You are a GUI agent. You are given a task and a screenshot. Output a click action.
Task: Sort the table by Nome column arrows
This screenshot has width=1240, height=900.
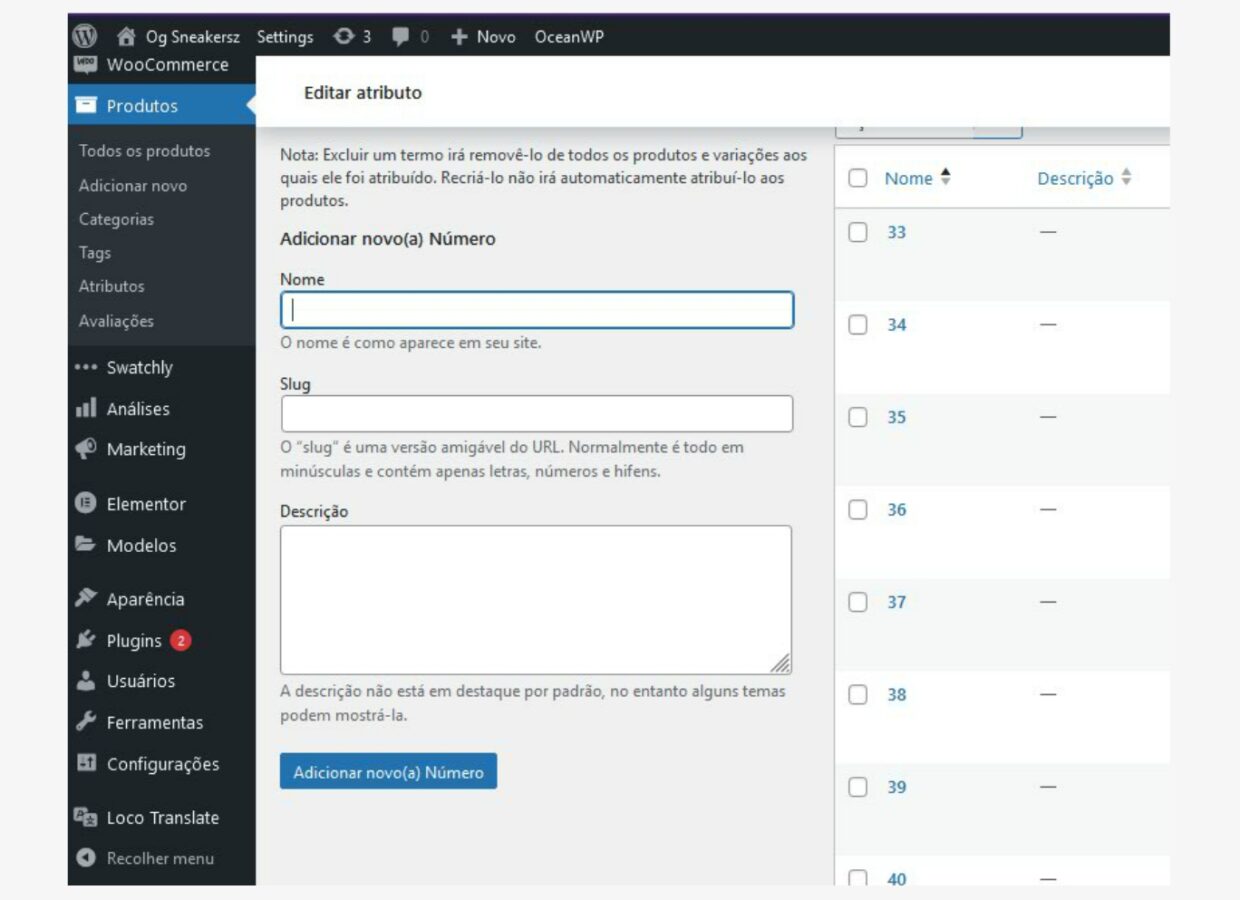pos(946,178)
